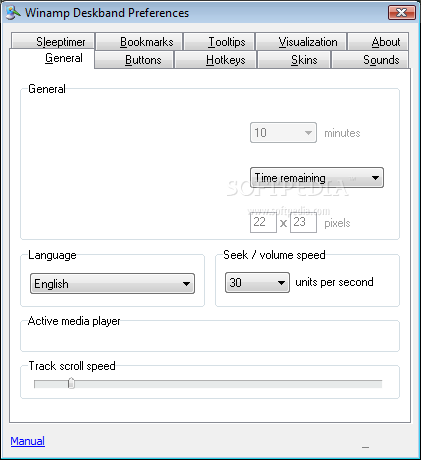Open the About tab
Screen dimensions: 421x460
click(x=378, y=41)
